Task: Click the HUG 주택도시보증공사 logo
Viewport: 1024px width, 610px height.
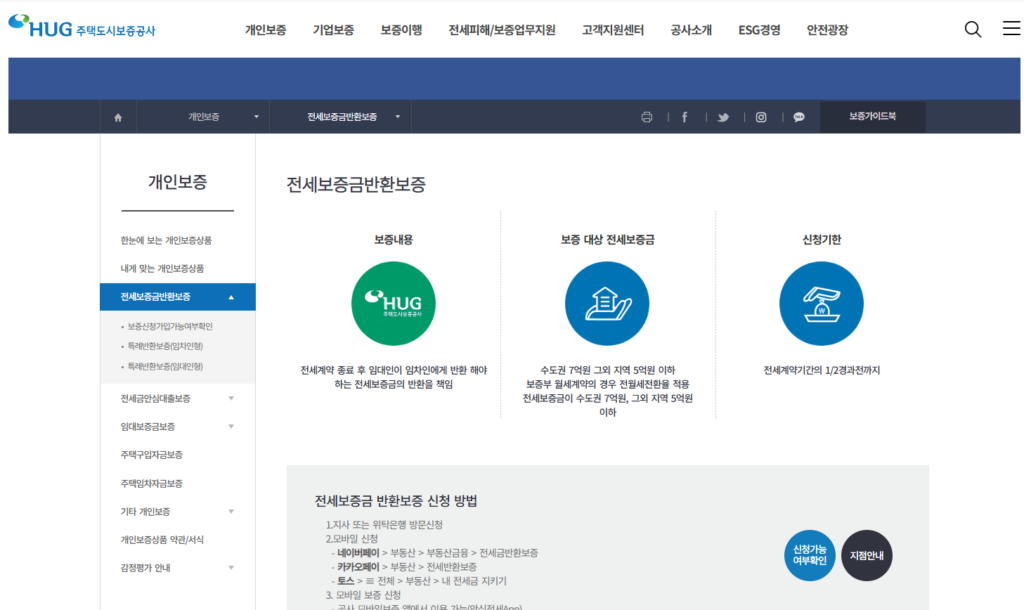Action: point(82,27)
